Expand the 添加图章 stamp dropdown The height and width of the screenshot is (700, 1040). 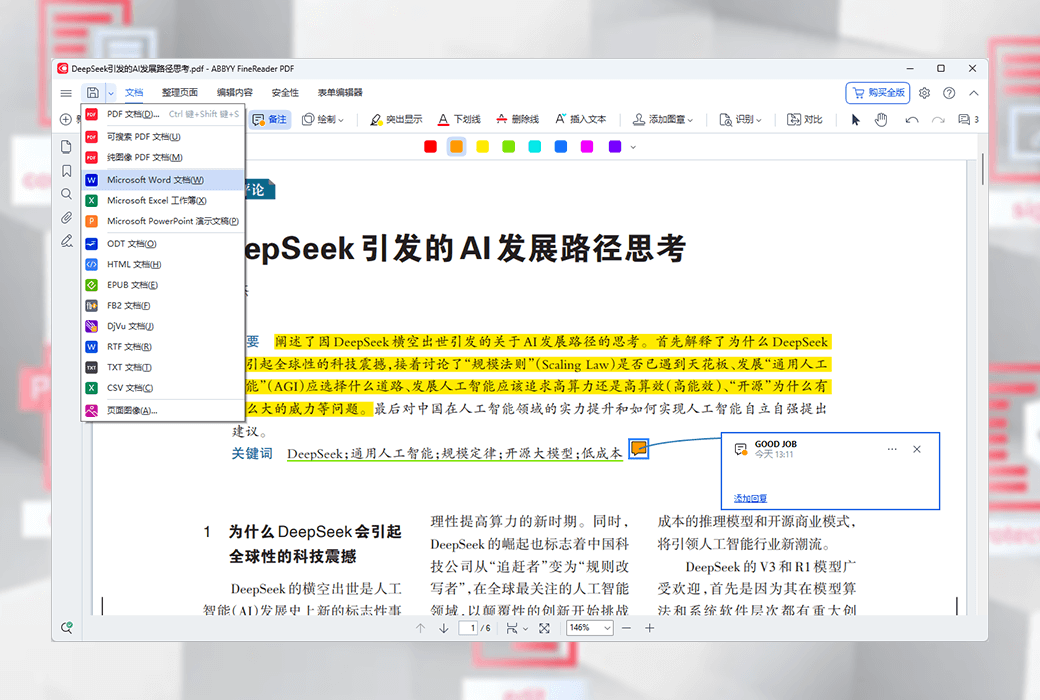663,119
